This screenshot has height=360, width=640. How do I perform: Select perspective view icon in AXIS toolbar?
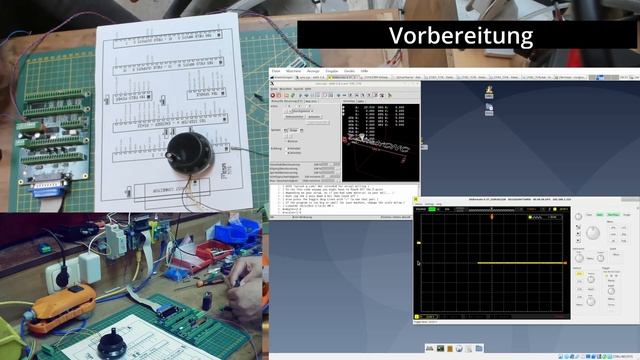[376, 95]
